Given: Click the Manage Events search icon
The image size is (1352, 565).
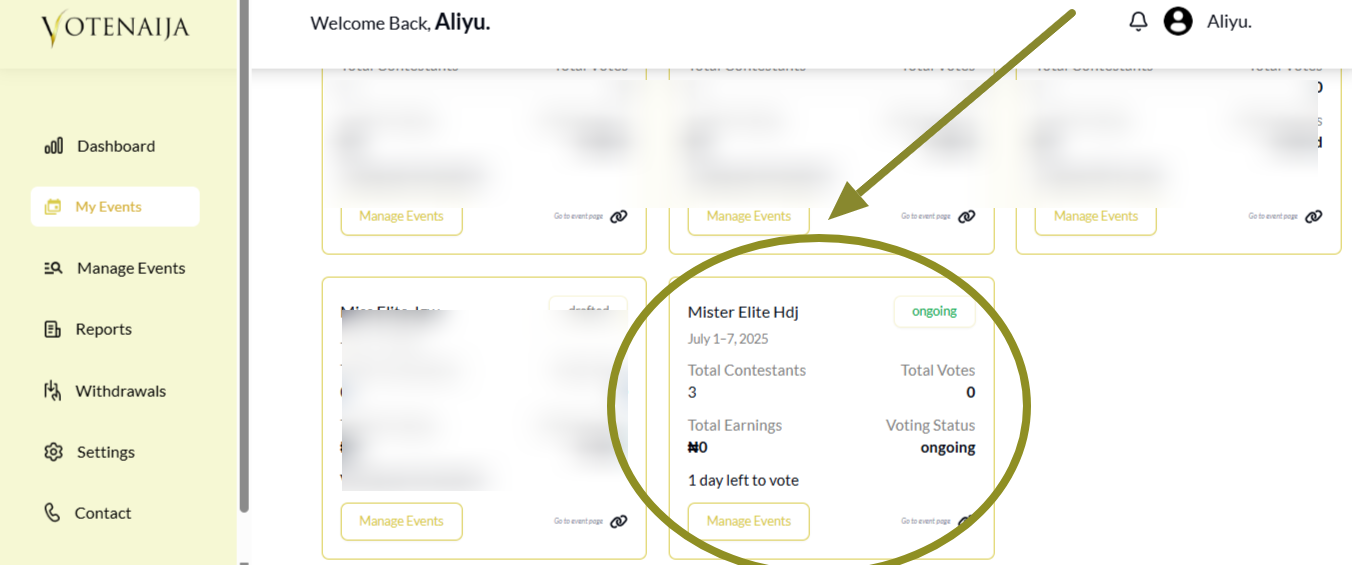Looking at the screenshot, I should coord(54,268).
